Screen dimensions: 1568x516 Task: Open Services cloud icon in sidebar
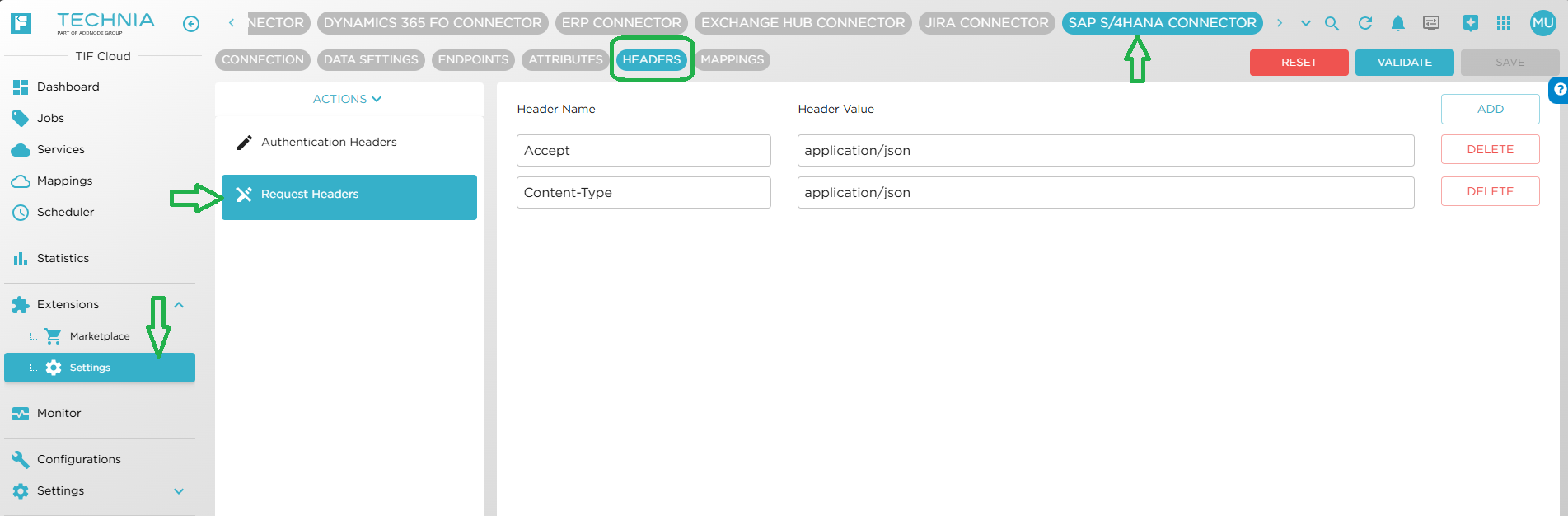point(21,149)
